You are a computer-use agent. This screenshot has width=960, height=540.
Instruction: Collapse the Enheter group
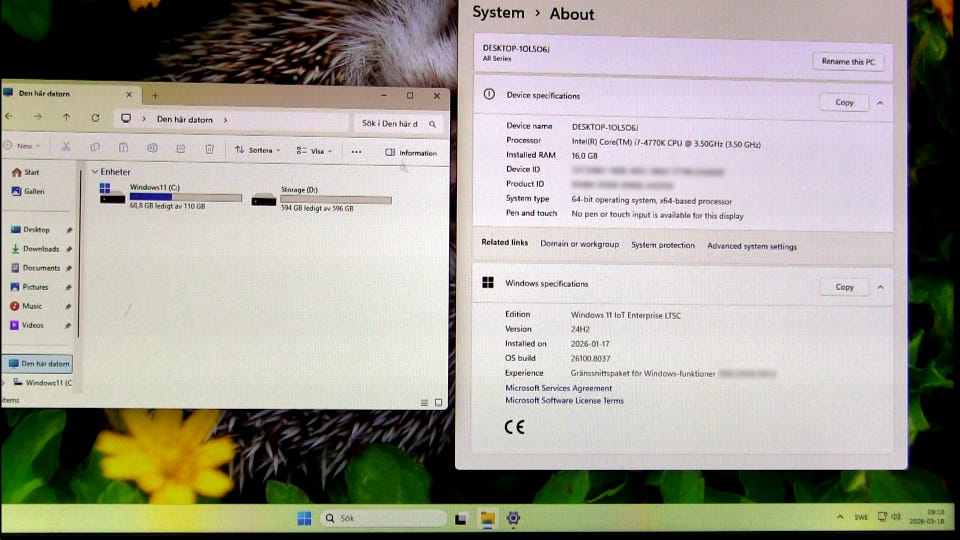(x=94, y=172)
